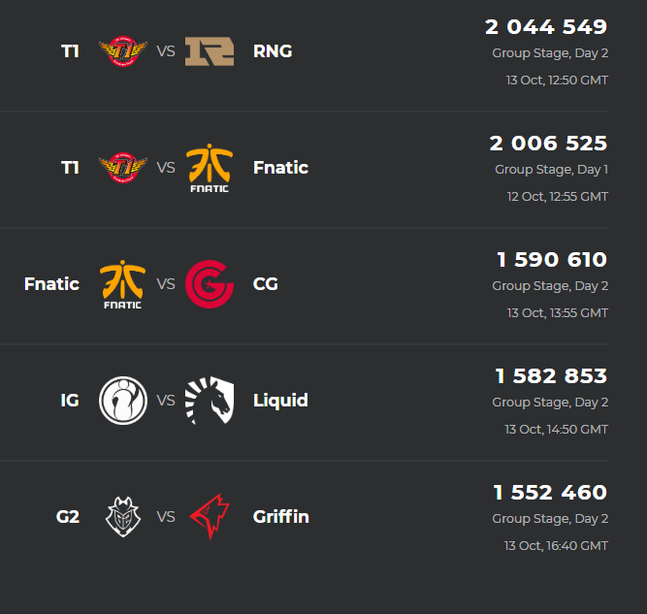Click the G2 team logo
The width and height of the screenshot is (647, 614).
point(123,517)
